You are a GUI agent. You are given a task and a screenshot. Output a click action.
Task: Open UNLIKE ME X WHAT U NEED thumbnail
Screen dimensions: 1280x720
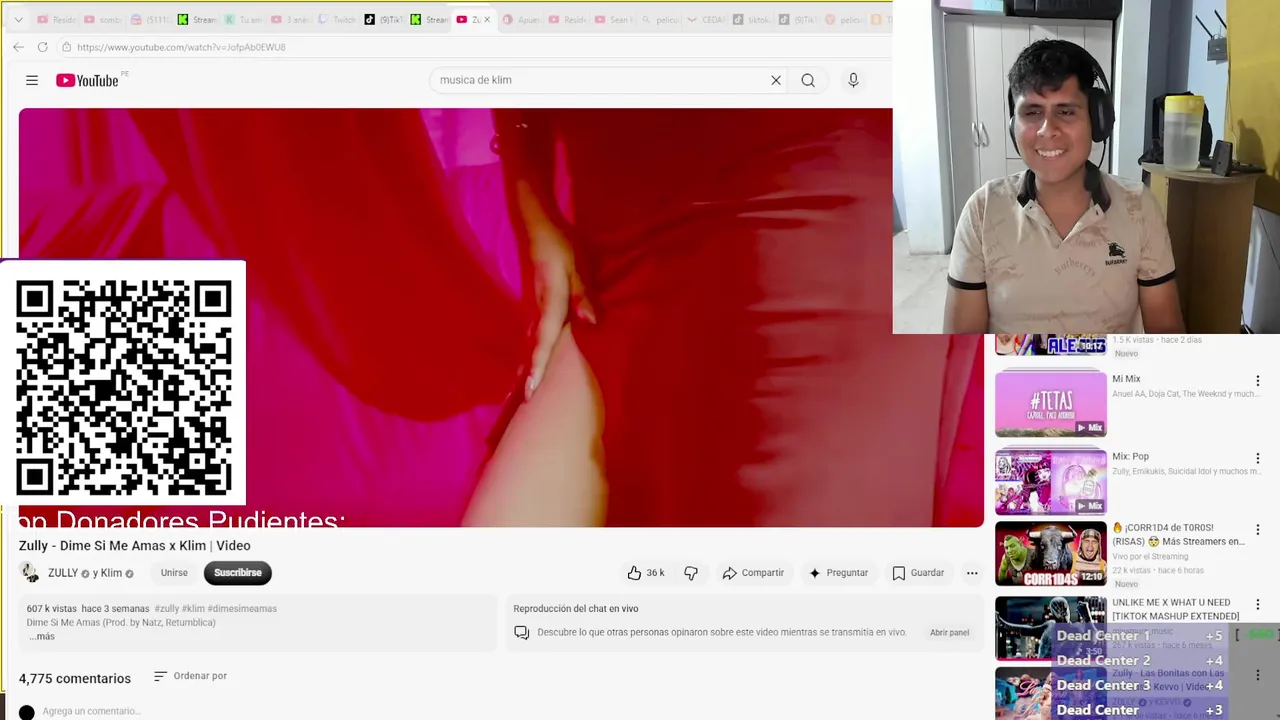[x=1051, y=628]
